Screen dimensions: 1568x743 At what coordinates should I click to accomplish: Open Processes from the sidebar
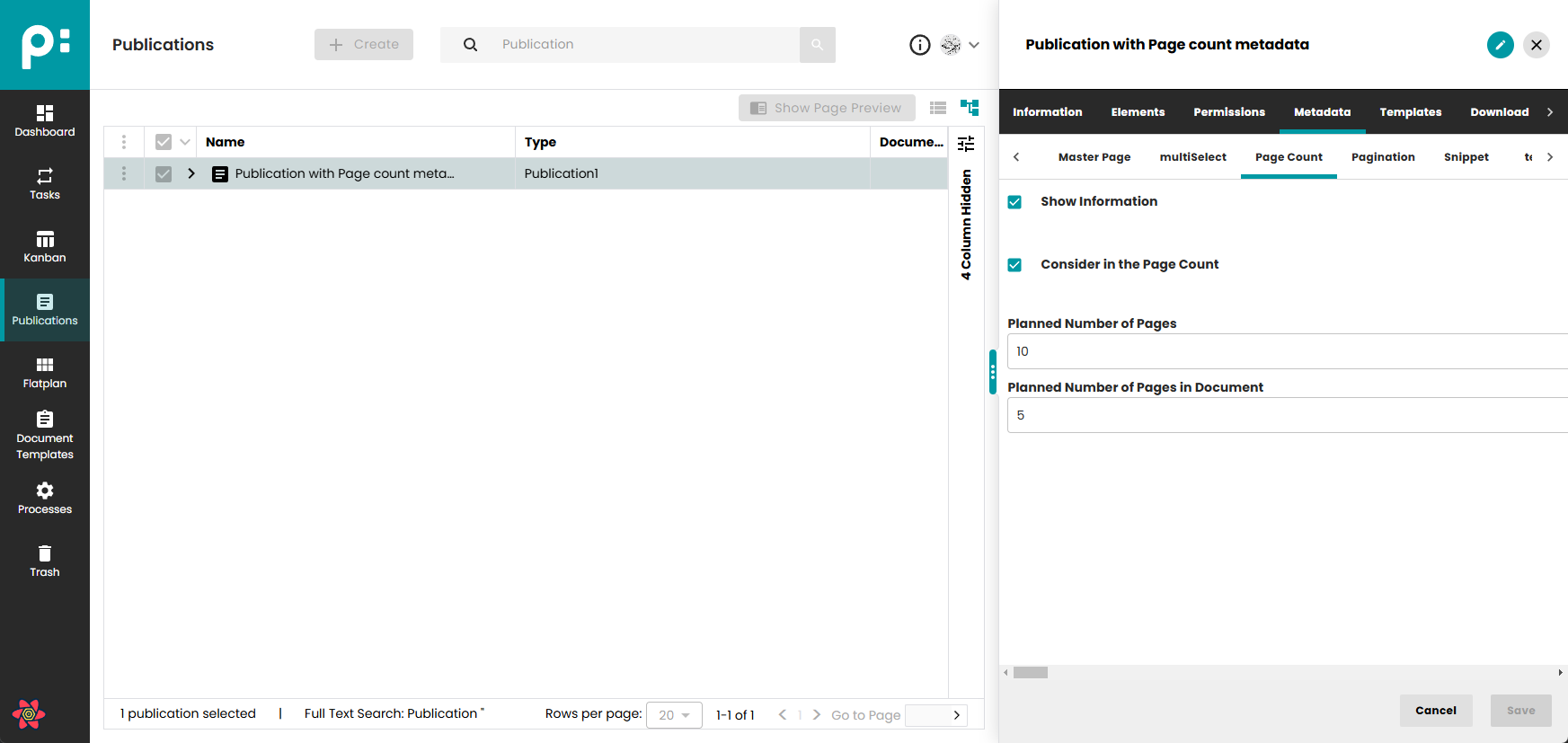click(x=44, y=499)
